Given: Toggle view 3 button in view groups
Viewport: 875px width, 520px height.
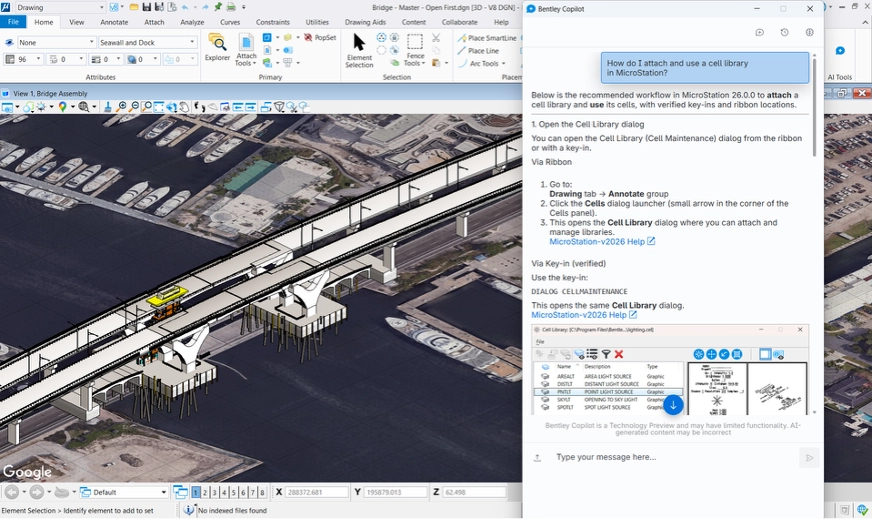Looking at the screenshot, I should [x=214, y=492].
